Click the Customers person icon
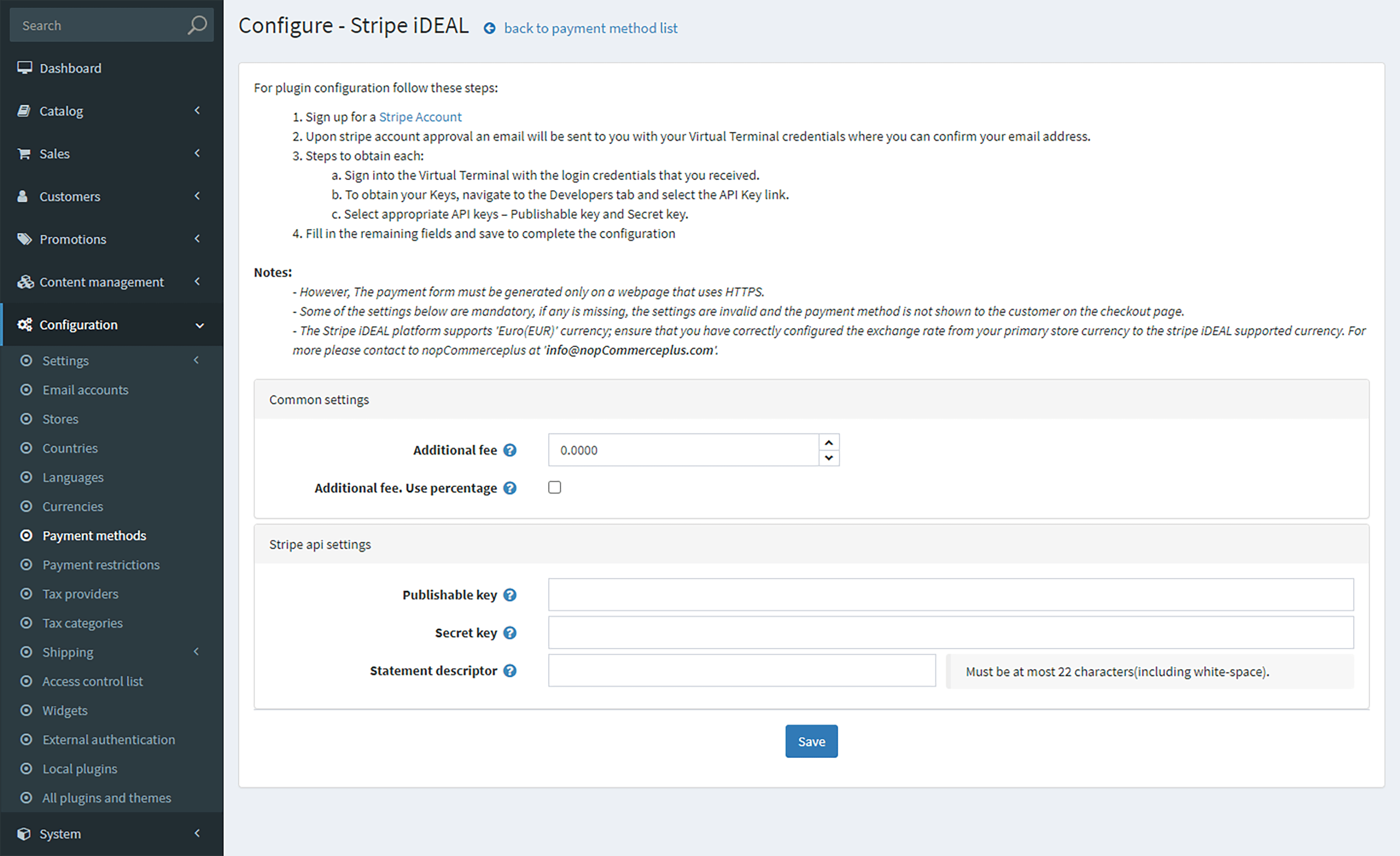The height and width of the screenshot is (856, 1400). (x=23, y=196)
